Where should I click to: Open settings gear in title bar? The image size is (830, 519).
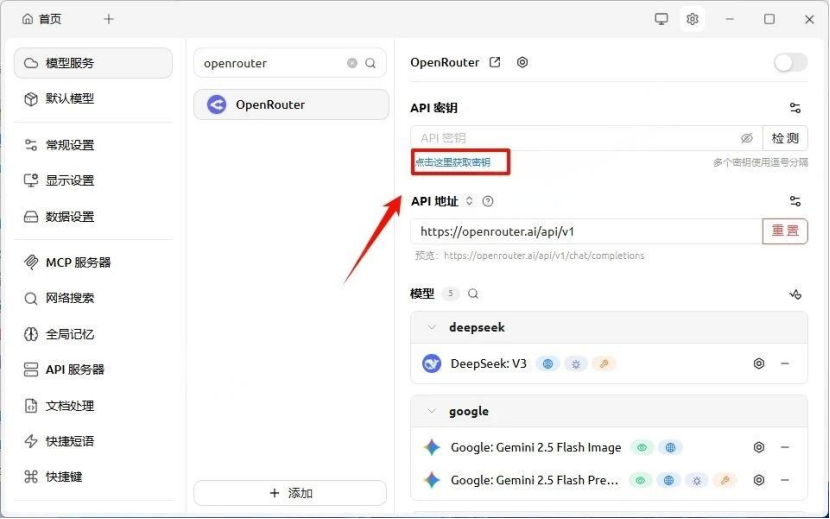coord(692,19)
